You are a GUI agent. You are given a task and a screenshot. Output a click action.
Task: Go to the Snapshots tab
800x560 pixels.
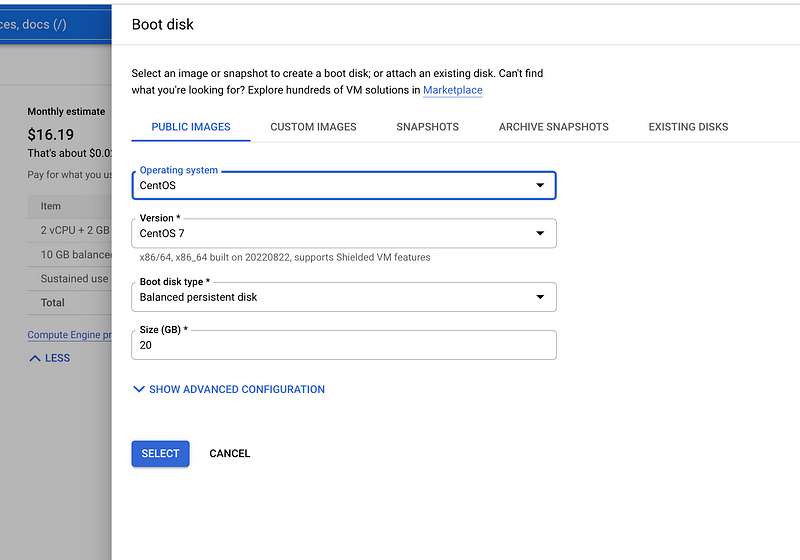pos(427,127)
